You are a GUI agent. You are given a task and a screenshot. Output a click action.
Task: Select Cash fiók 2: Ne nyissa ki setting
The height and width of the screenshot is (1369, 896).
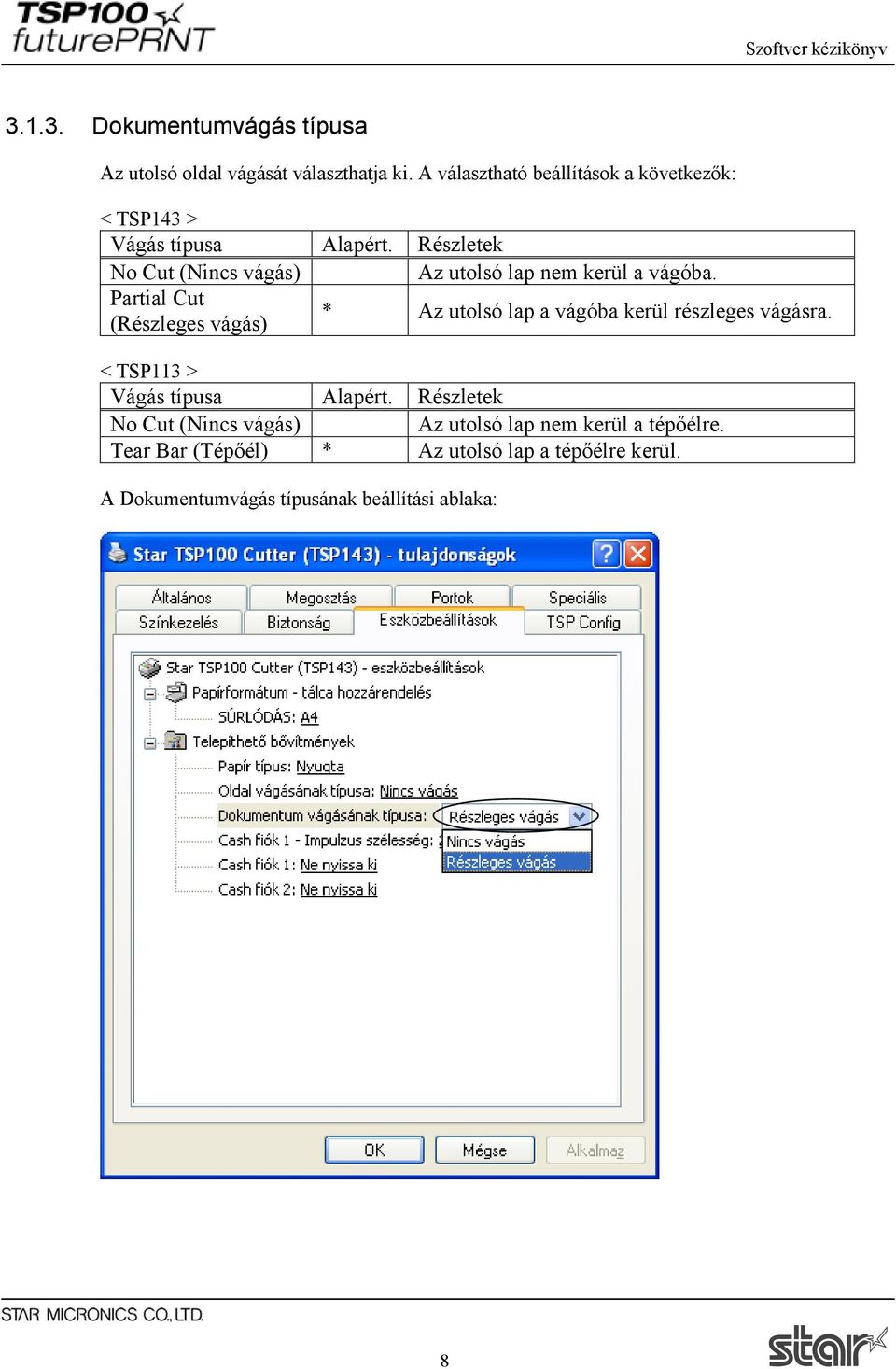(298, 889)
